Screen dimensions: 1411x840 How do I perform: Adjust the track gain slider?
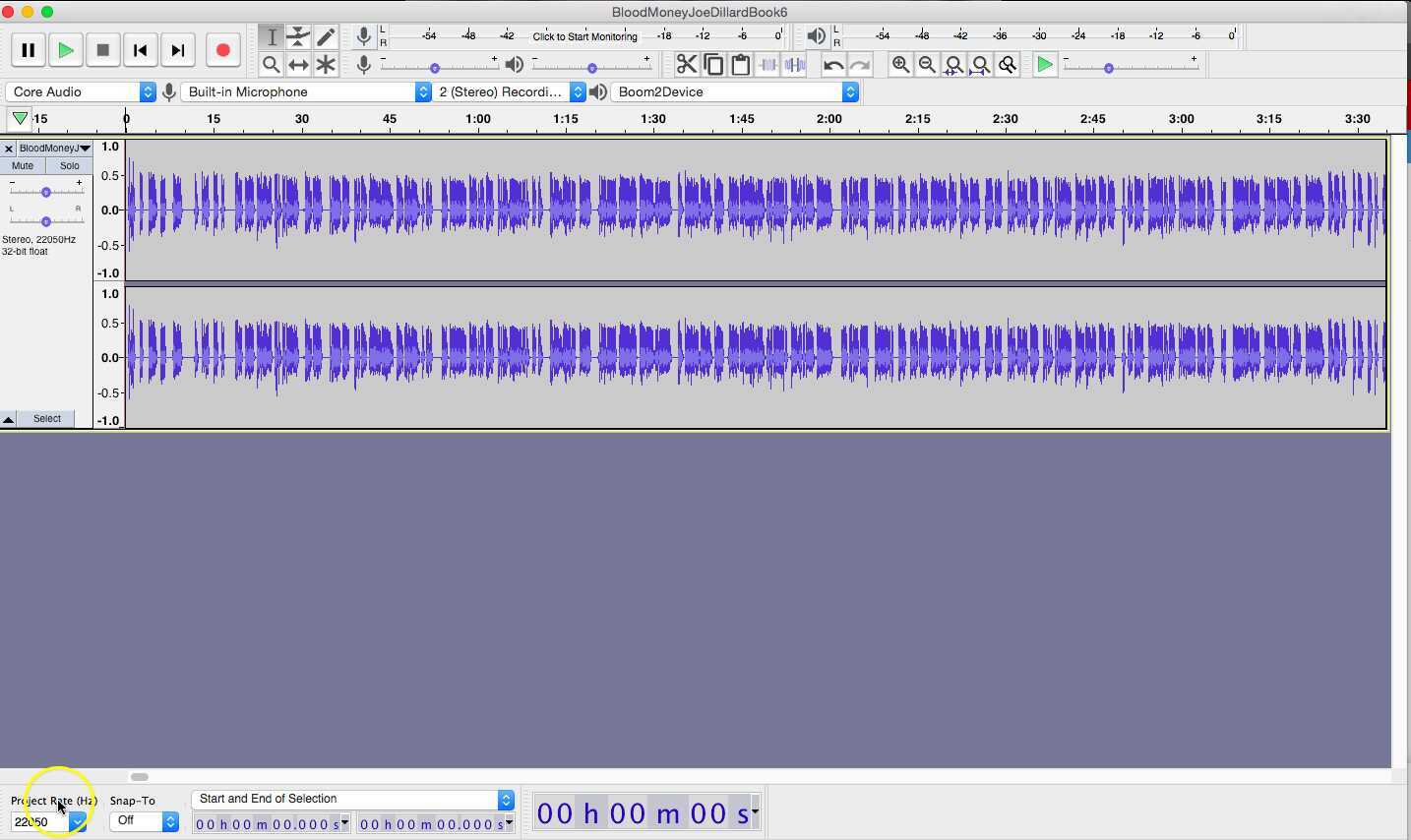(45, 192)
